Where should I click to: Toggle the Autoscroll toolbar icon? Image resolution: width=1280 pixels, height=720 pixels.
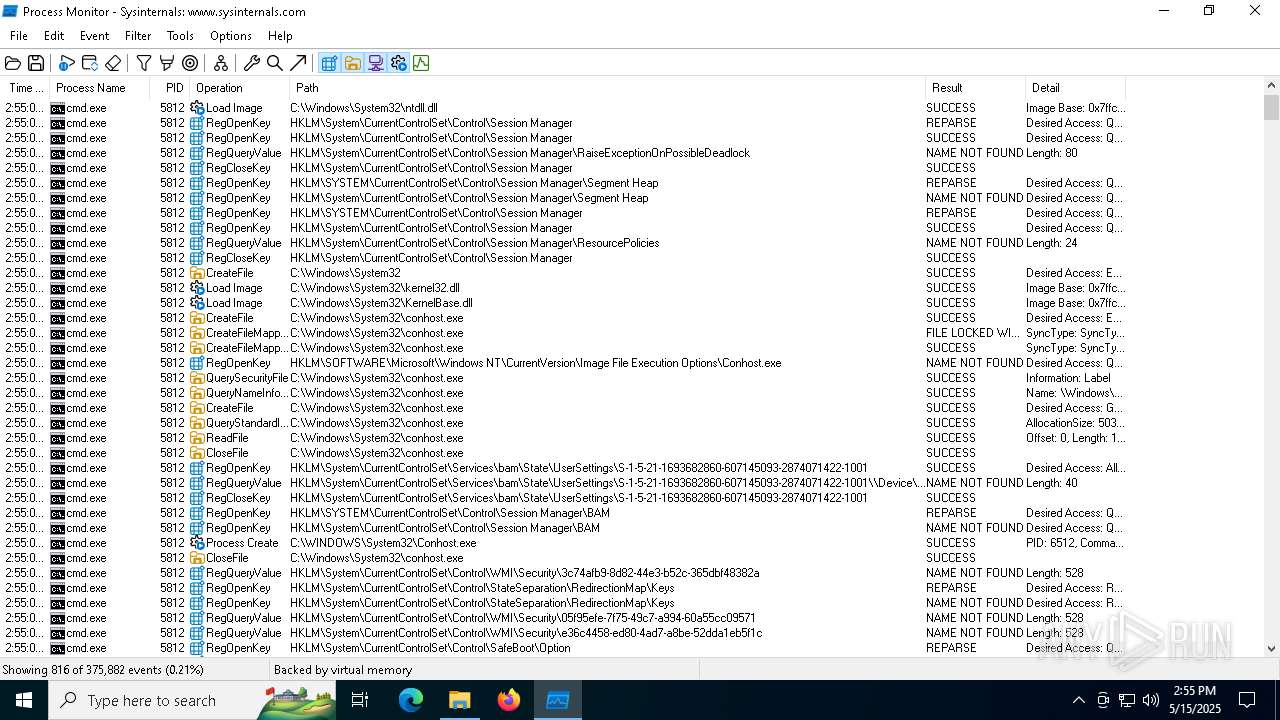[x=90, y=63]
